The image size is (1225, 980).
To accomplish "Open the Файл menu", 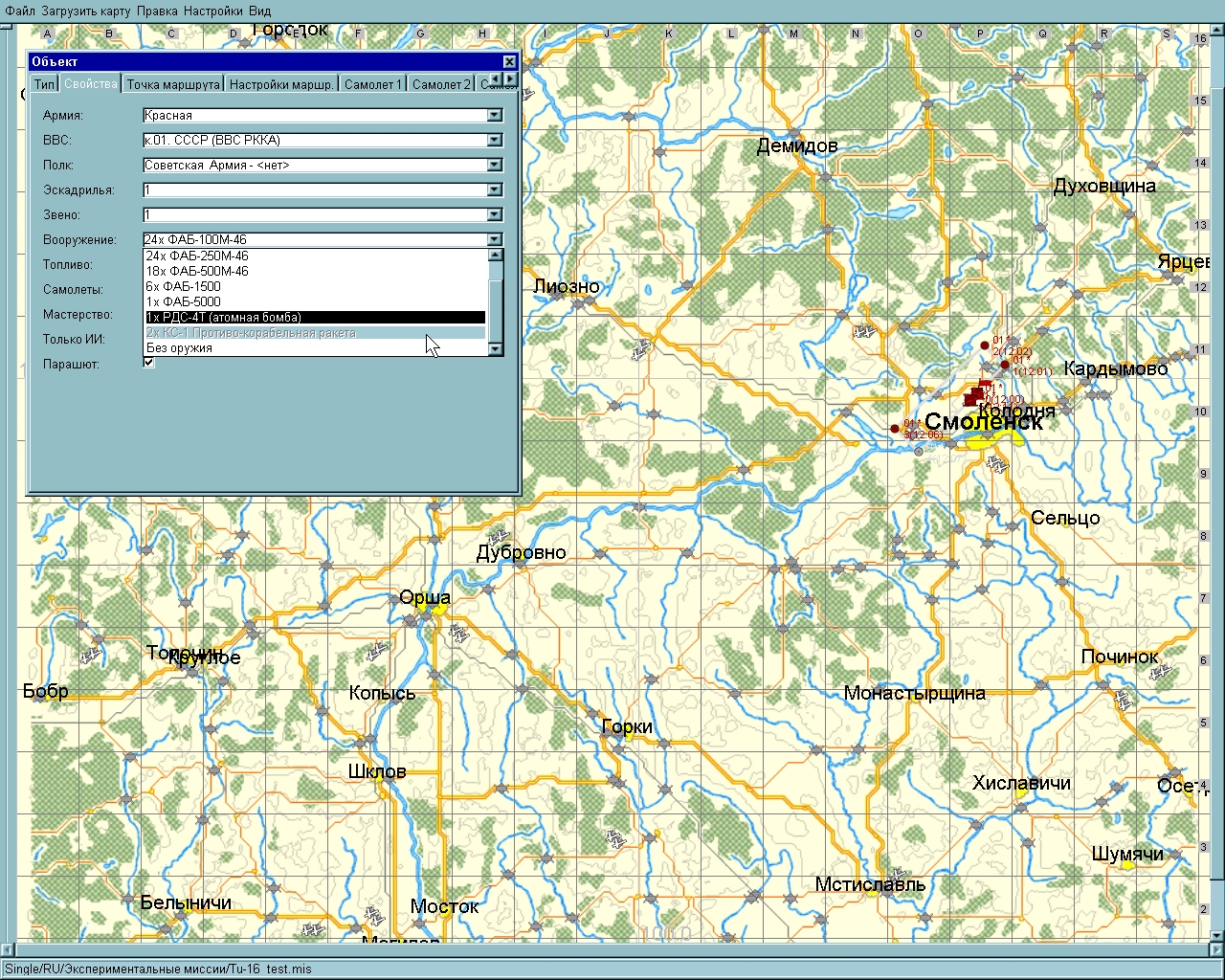I will pos(20,11).
